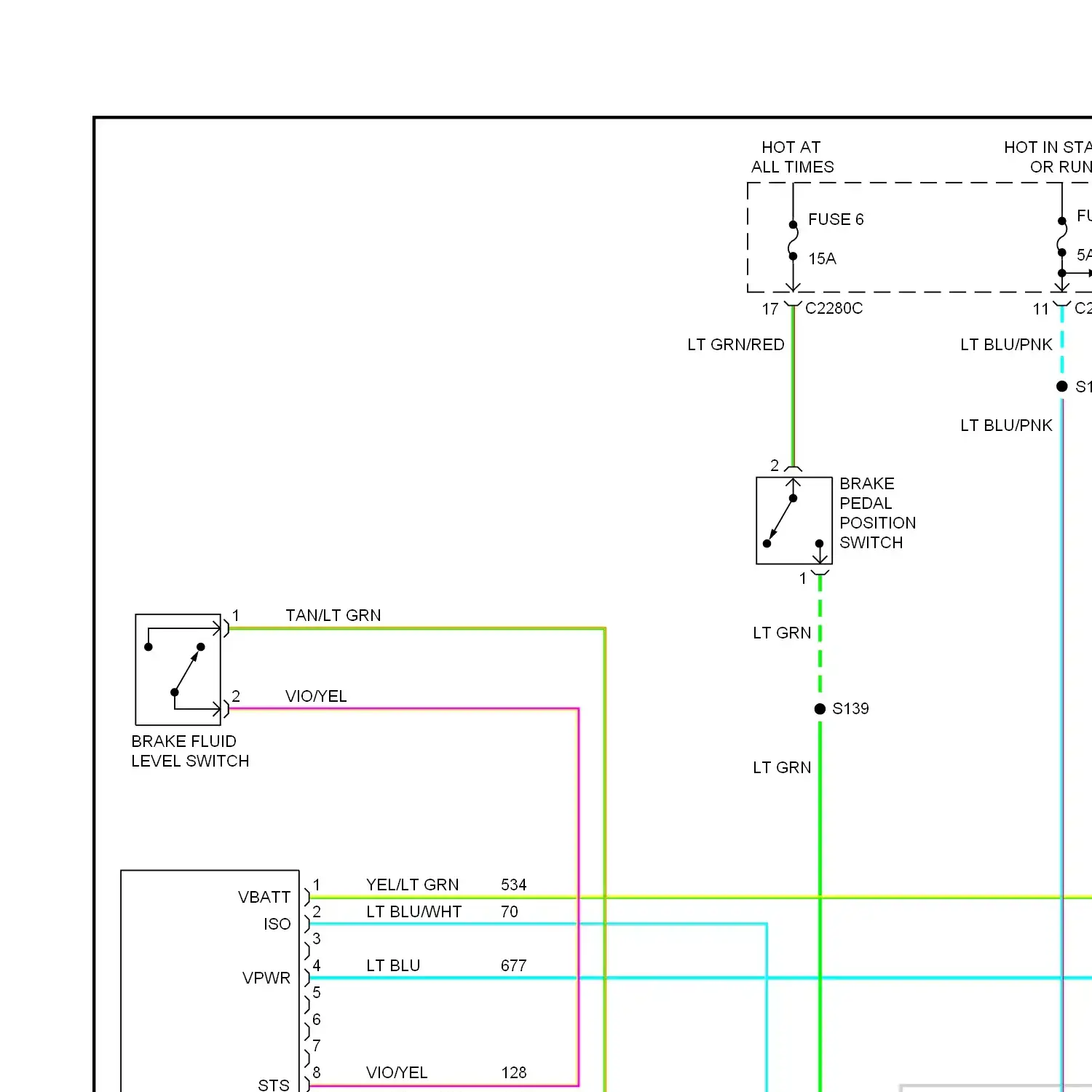Click the VIO/YEL label at module pin 8
The height and width of the screenshot is (1092, 1092).
[x=397, y=1072]
